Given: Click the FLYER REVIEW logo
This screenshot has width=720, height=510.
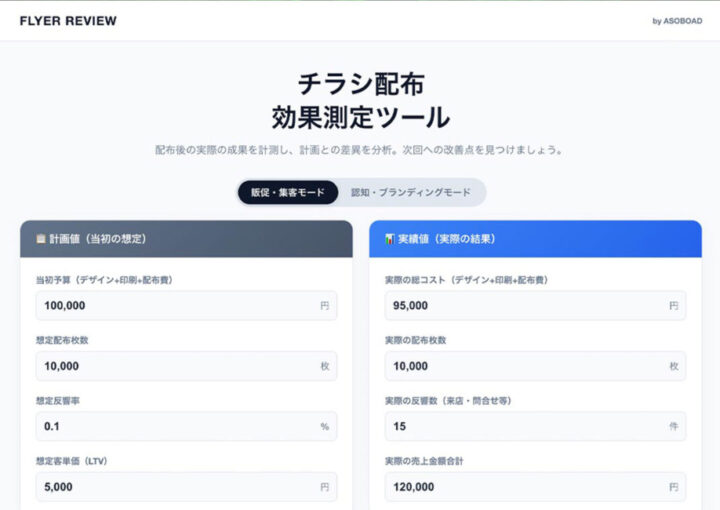Looking at the screenshot, I should coord(68,21).
